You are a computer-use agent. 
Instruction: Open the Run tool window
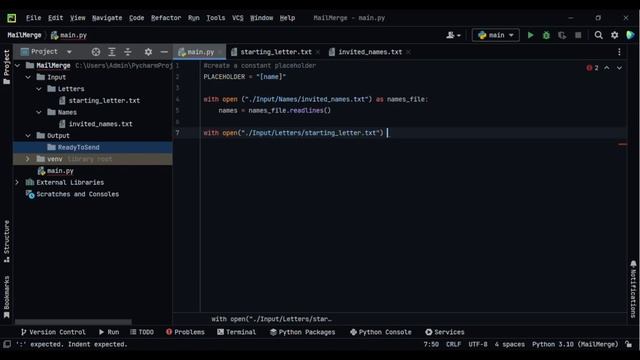109,332
